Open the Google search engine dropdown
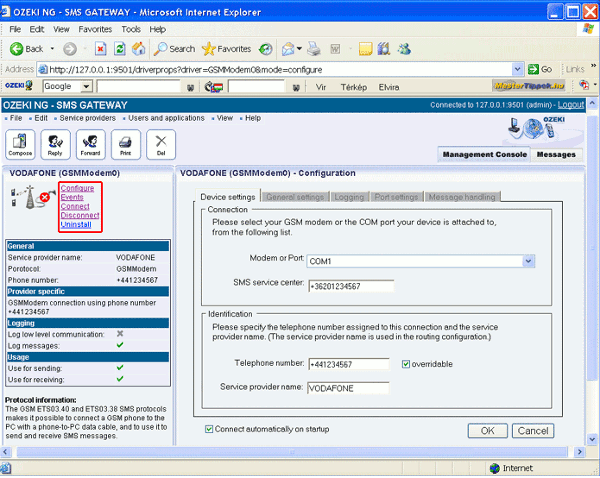This screenshot has width=600, height=478. pyautogui.click(x=86, y=86)
